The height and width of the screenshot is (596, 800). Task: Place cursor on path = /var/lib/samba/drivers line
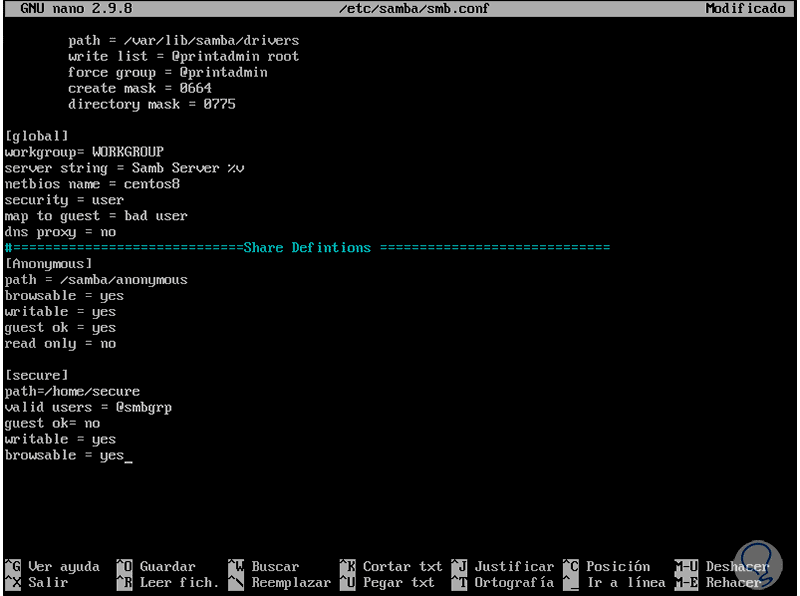pos(184,40)
